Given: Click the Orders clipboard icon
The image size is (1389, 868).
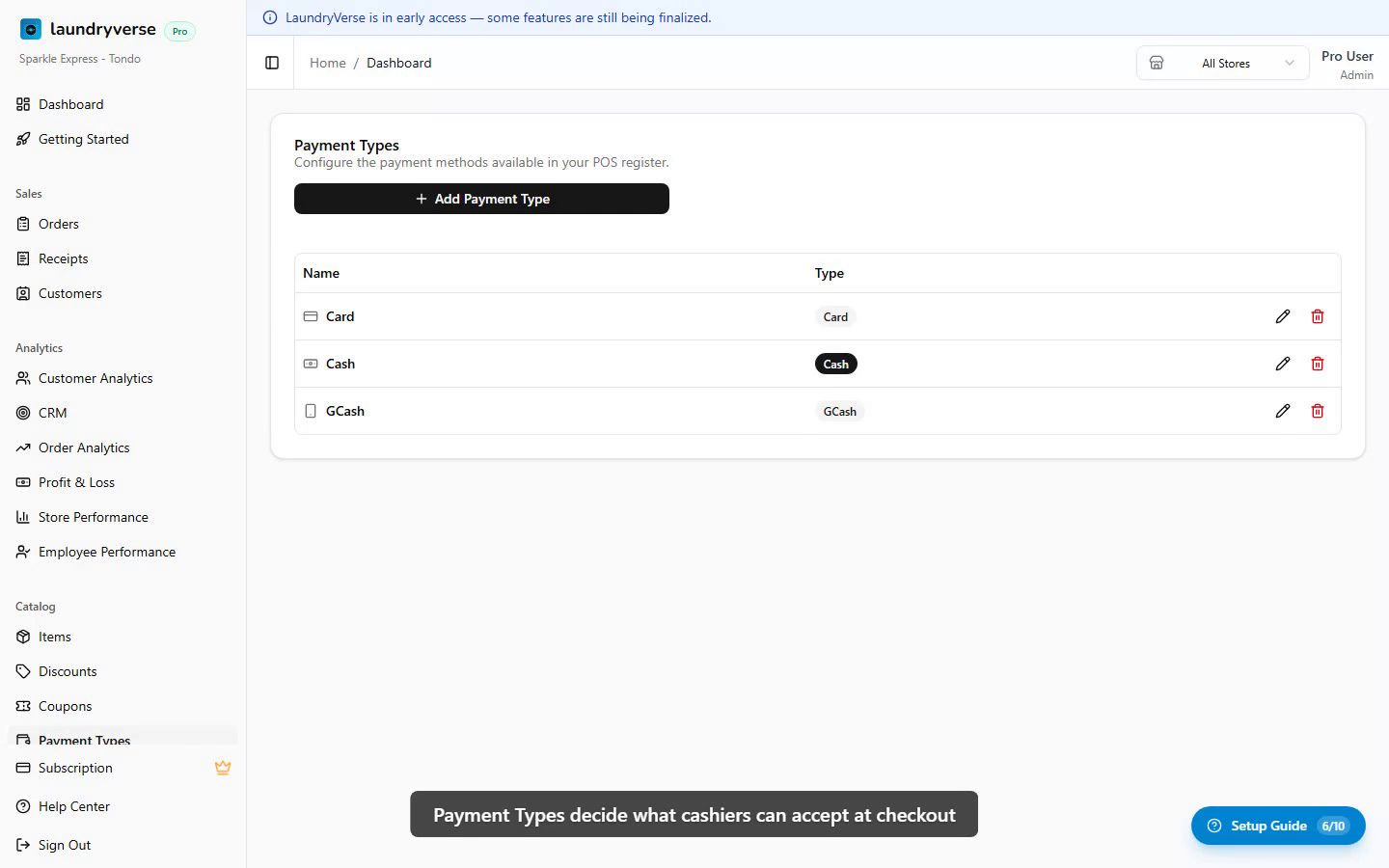Looking at the screenshot, I should click(x=23, y=224).
